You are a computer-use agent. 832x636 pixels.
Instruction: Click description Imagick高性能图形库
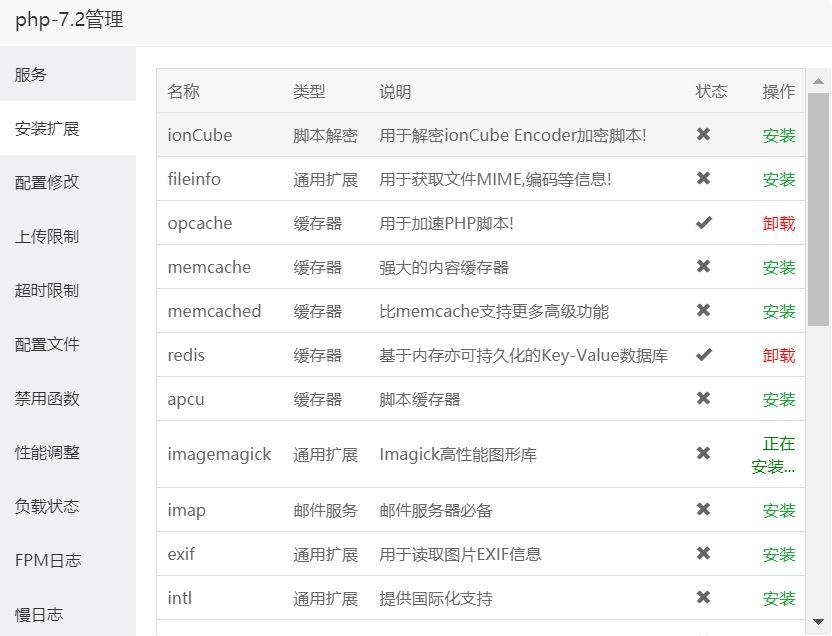tap(458, 455)
